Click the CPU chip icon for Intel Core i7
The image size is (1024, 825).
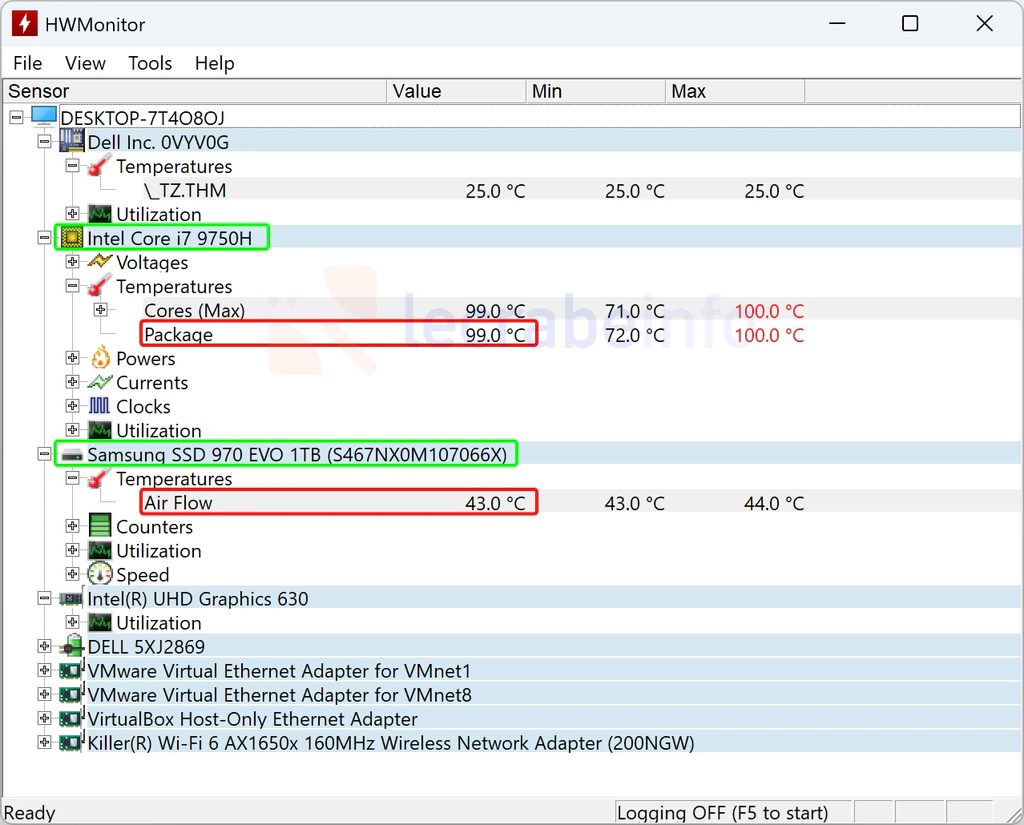[x=72, y=238]
